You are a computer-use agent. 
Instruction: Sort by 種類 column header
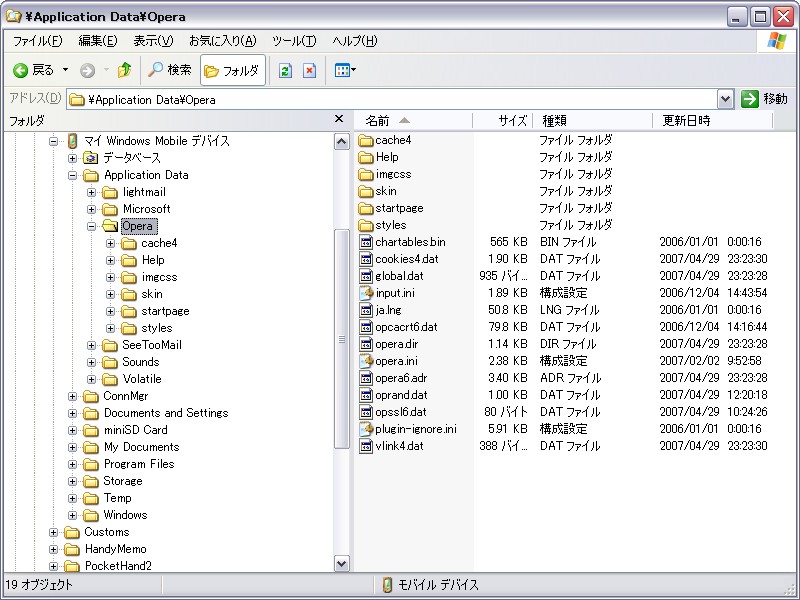coord(593,121)
